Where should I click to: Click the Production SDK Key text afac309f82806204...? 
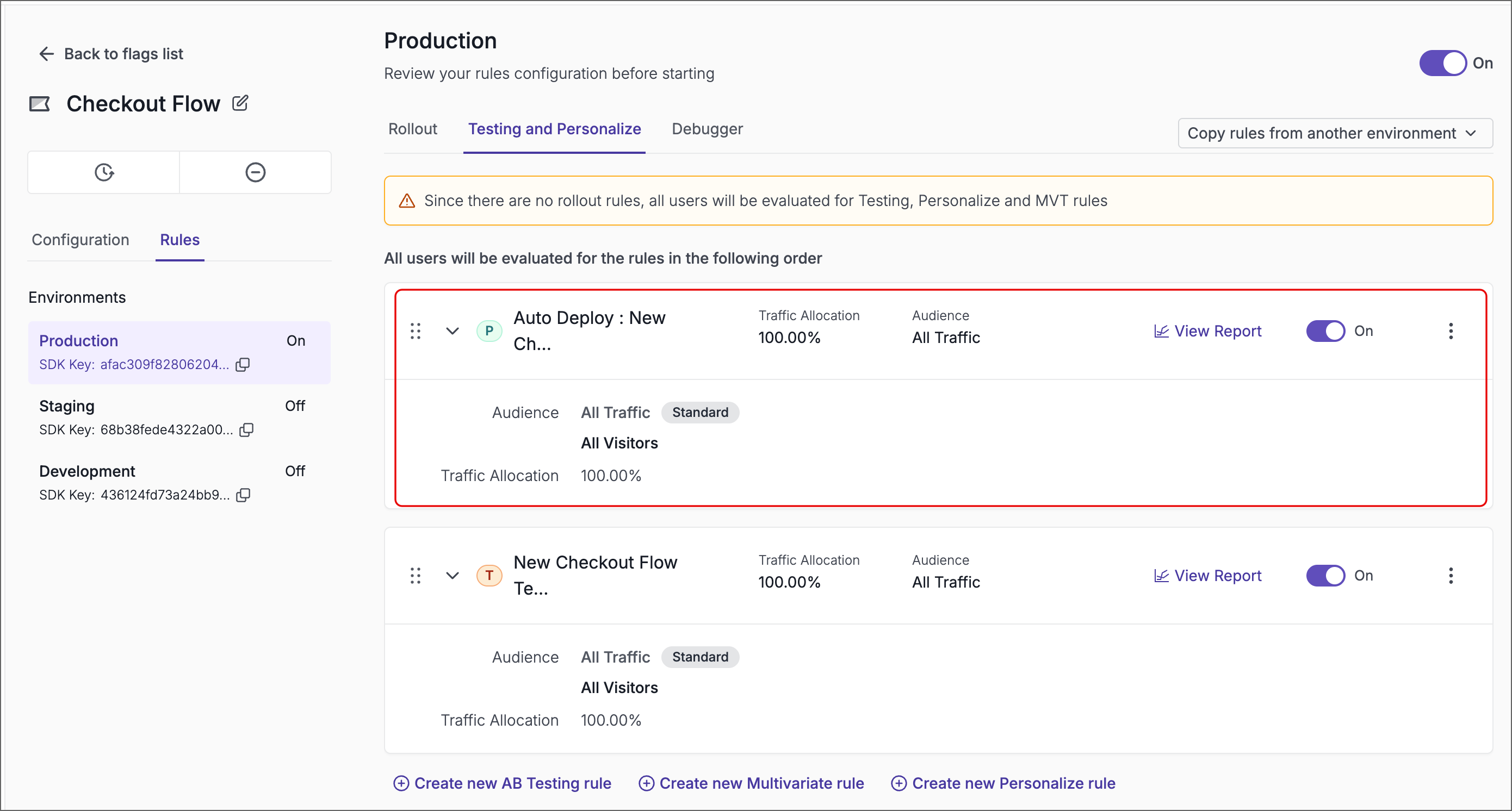pos(164,364)
